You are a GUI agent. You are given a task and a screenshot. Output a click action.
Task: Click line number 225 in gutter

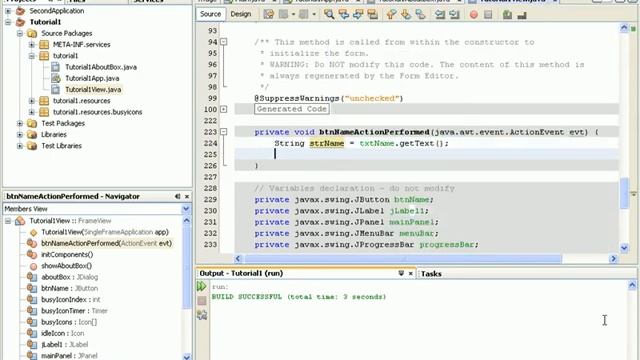click(210, 155)
